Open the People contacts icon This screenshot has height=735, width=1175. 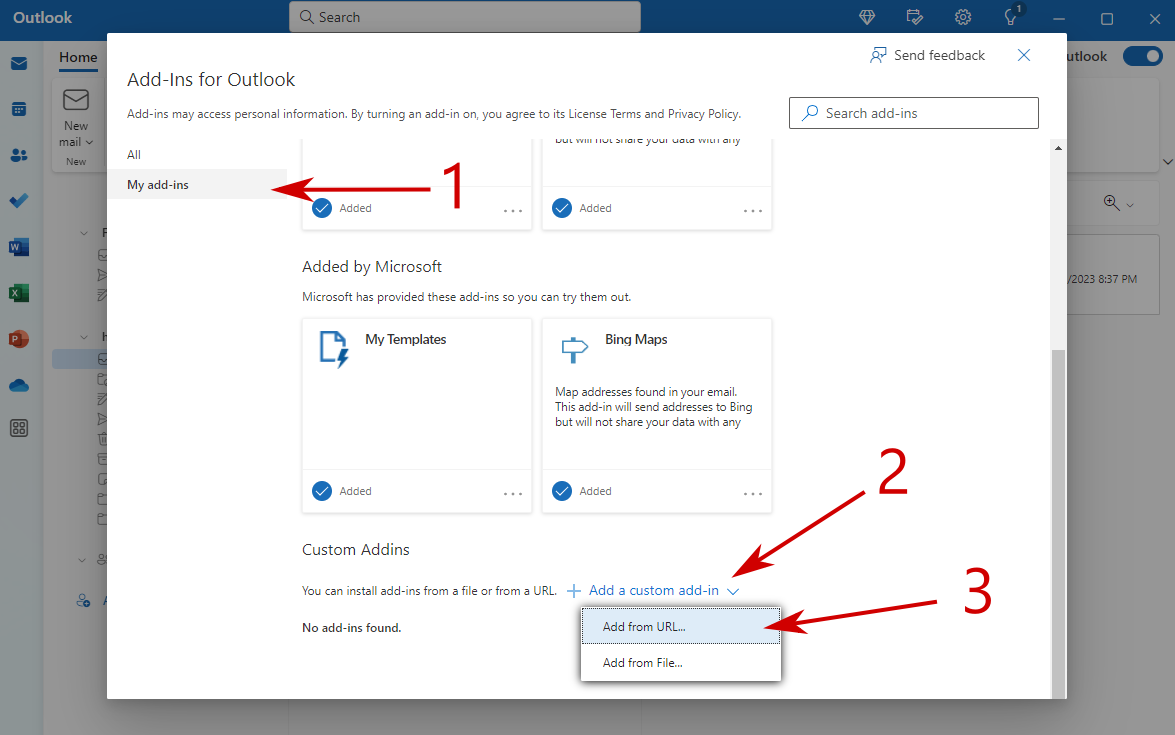[19, 155]
